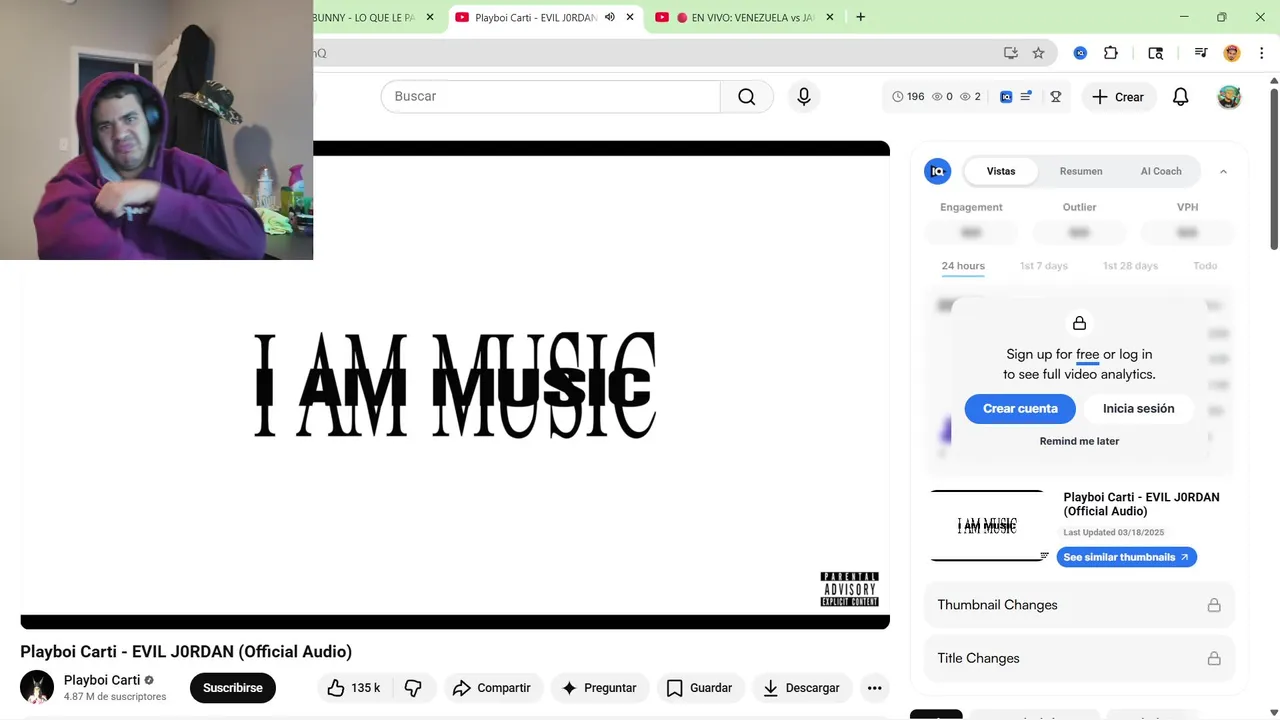Expand the Thumbnail Changes section
The height and width of the screenshot is (720, 1280).
[1079, 605]
